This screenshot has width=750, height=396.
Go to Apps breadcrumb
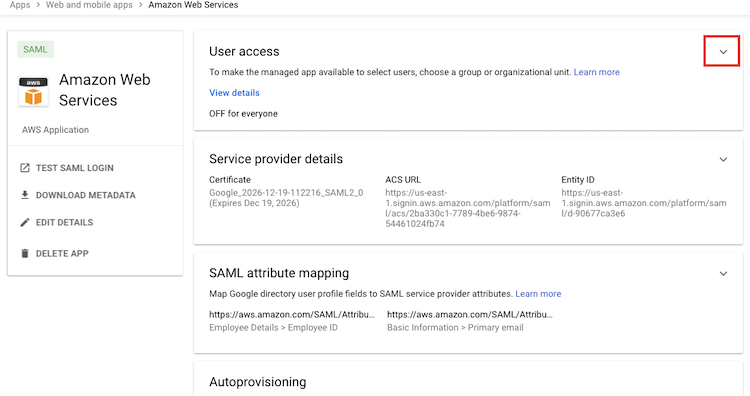coord(20,5)
